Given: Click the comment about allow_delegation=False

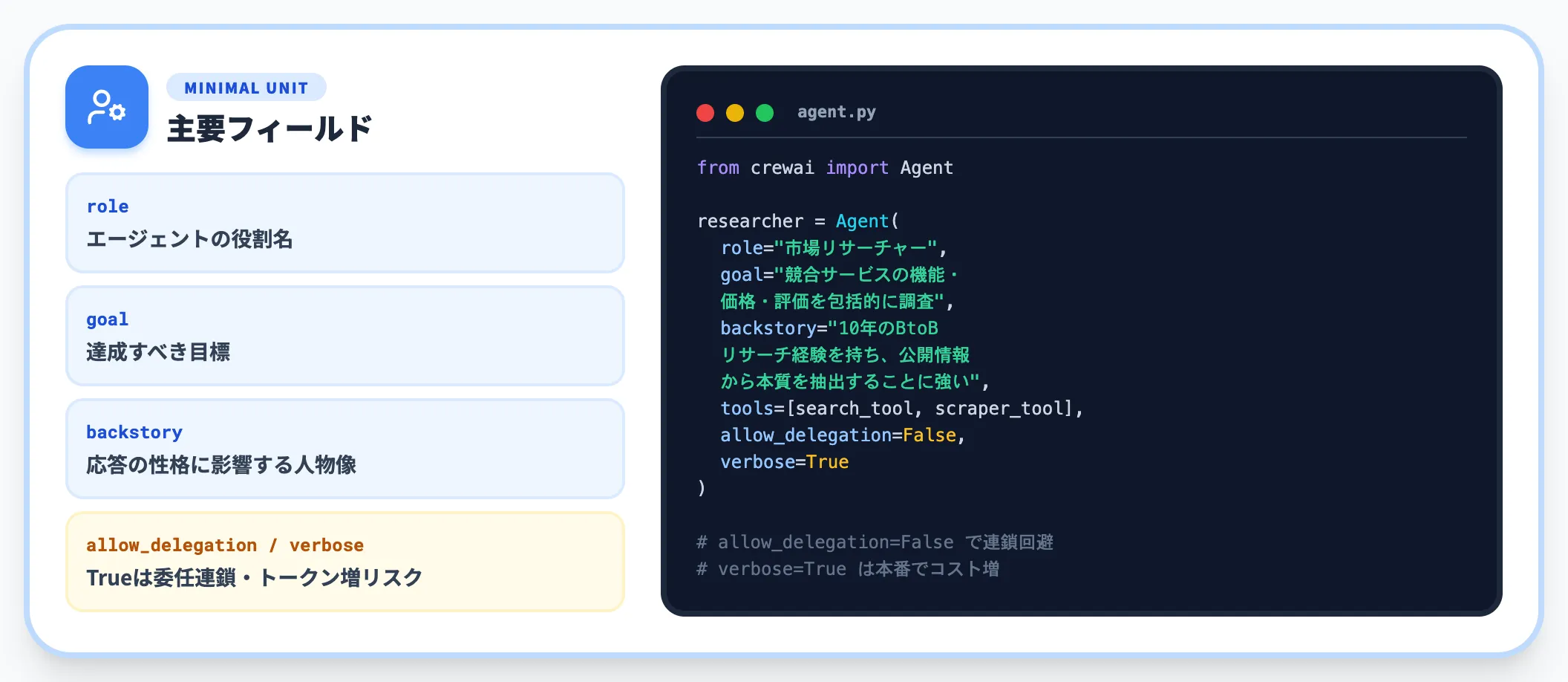Looking at the screenshot, I should click(875, 542).
